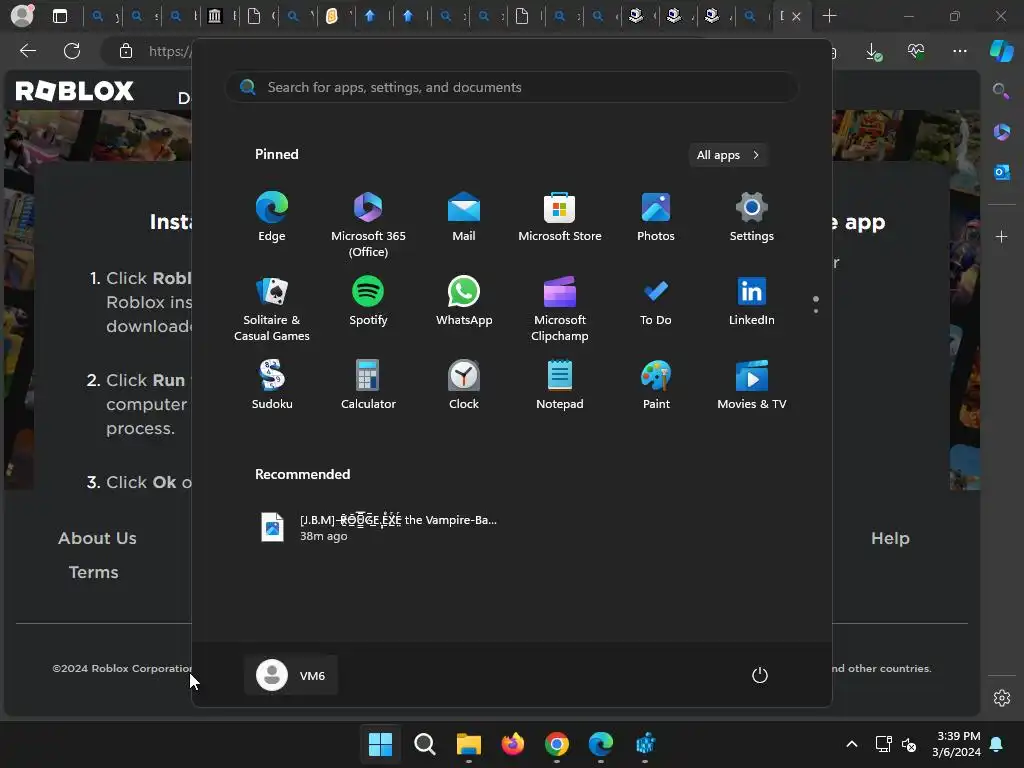Open the Terms footer link
Viewport: 1024px width, 768px height.
[x=93, y=572]
